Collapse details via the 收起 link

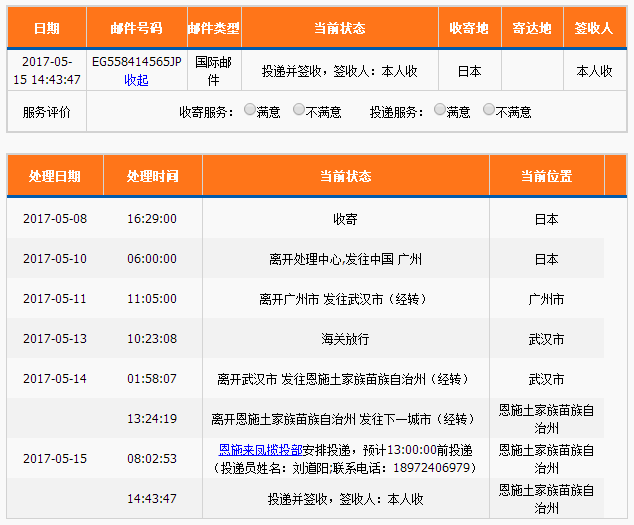point(136,80)
